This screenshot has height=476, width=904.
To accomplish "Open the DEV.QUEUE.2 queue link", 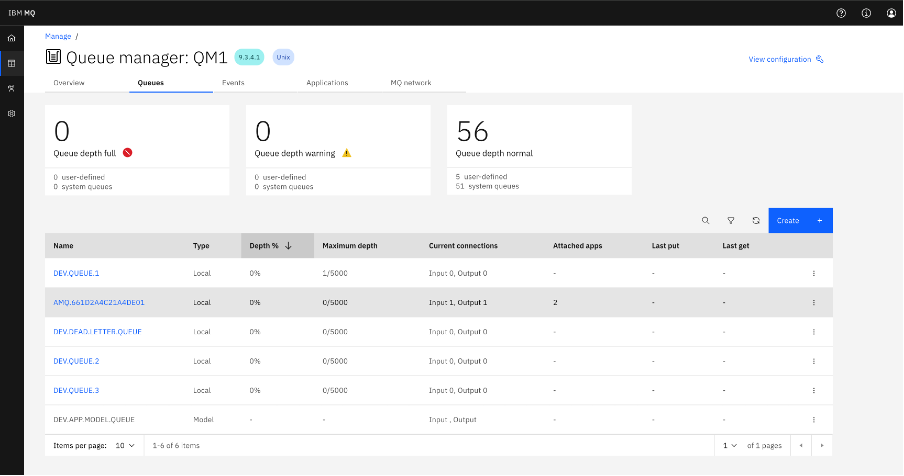I will click(76, 360).
